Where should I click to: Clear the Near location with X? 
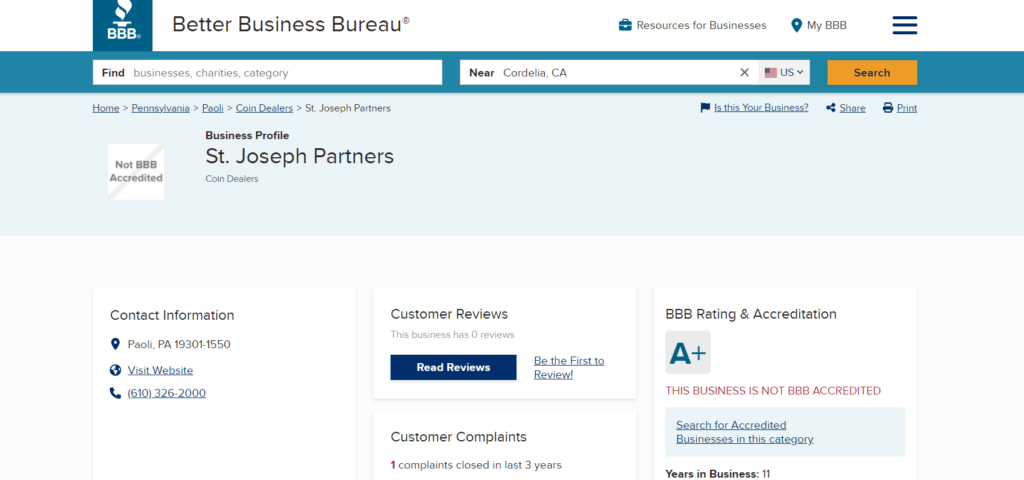coord(744,72)
